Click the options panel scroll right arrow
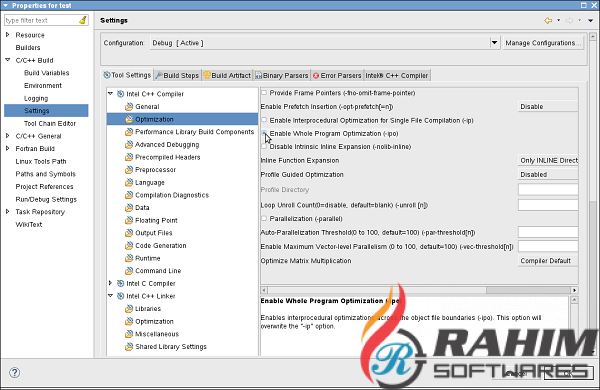The height and width of the screenshot is (390, 600). (574, 290)
